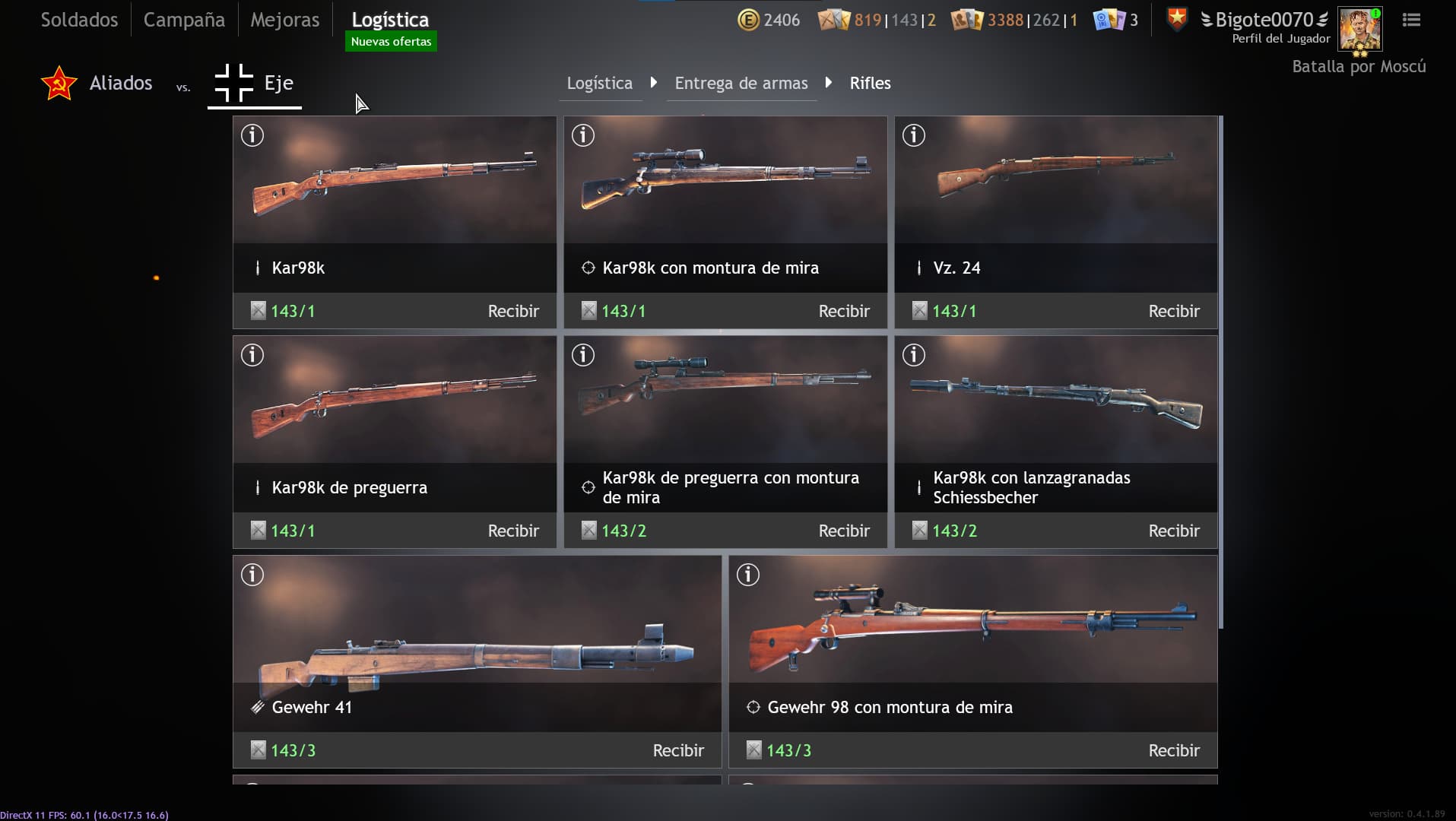Go to Entrega de armas breadcrumb
Viewport: 1456px width, 821px height.
click(x=741, y=83)
